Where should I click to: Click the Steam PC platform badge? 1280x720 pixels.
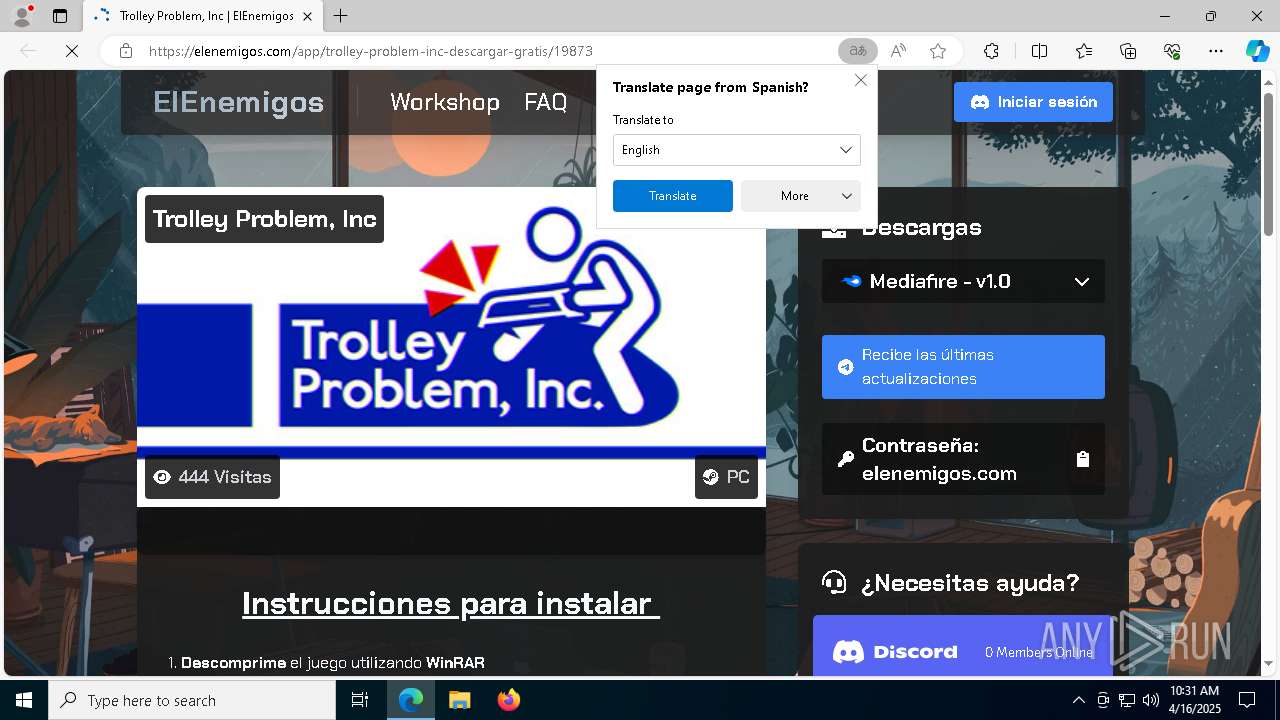pos(726,477)
